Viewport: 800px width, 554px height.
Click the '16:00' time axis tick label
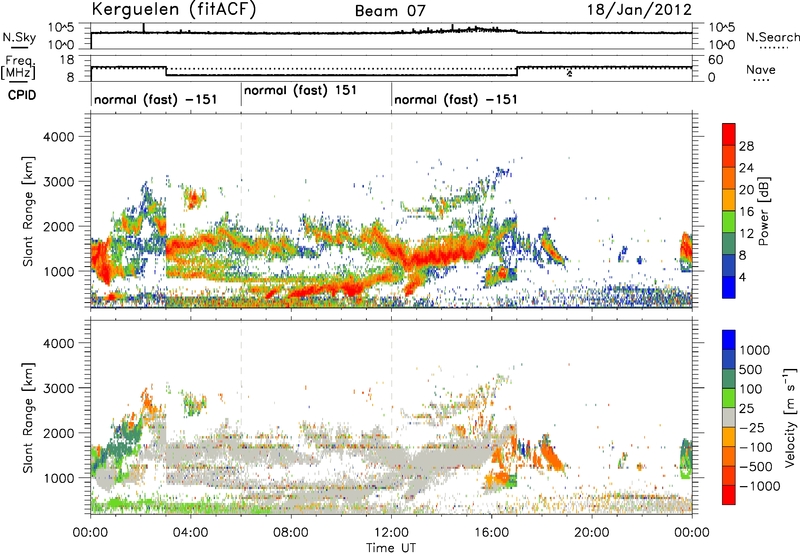(x=491, y=533)
